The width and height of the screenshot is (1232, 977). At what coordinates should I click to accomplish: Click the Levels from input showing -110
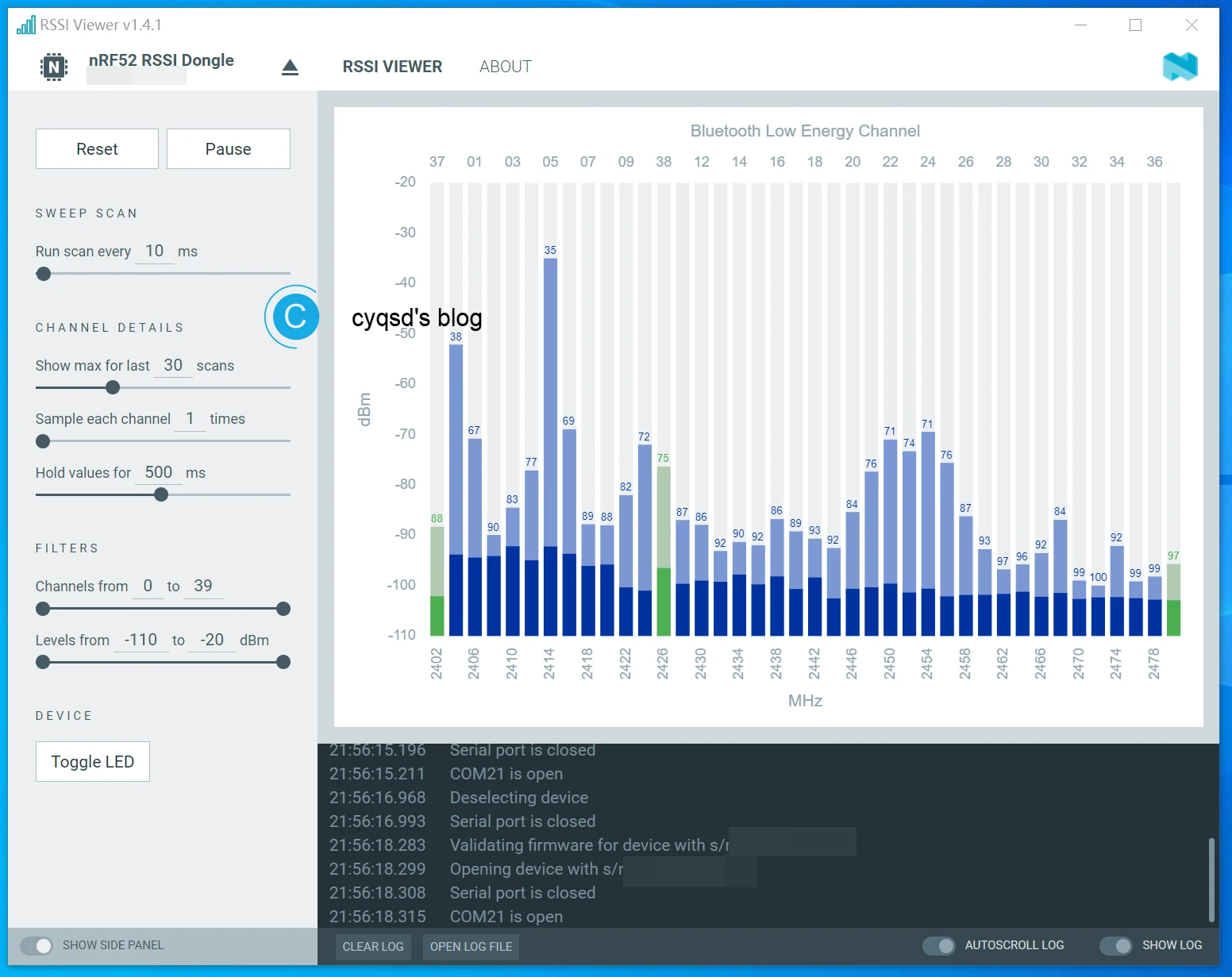click(141, 640)
